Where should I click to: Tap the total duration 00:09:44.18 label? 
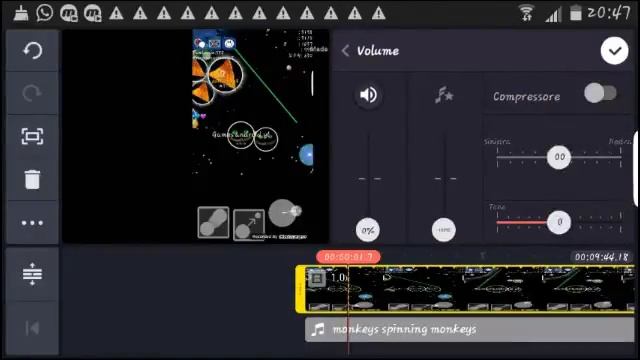tap(601, 257)
